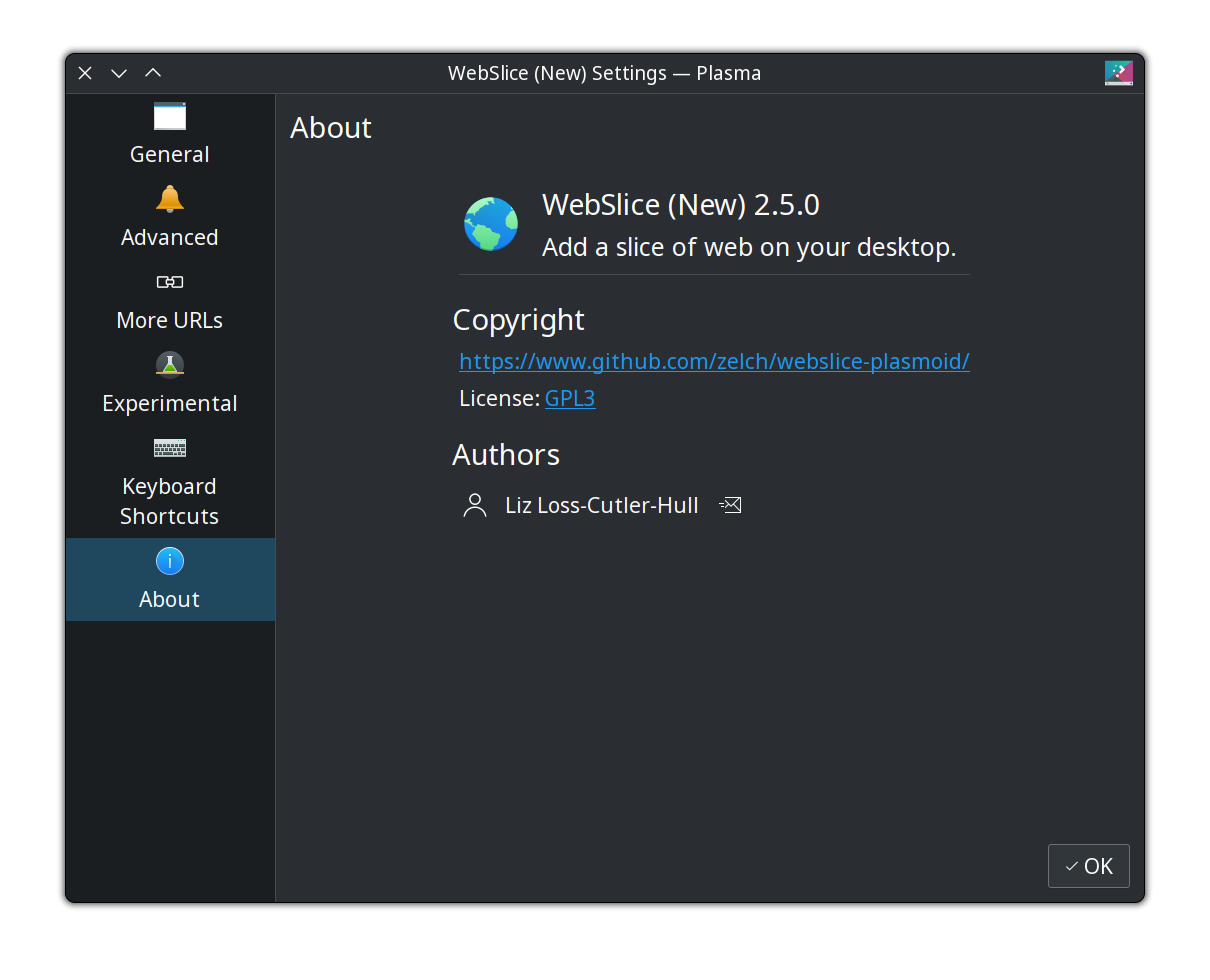
Task: Open Advanced settings via bell icon
Action: click(x=170, y=198)
